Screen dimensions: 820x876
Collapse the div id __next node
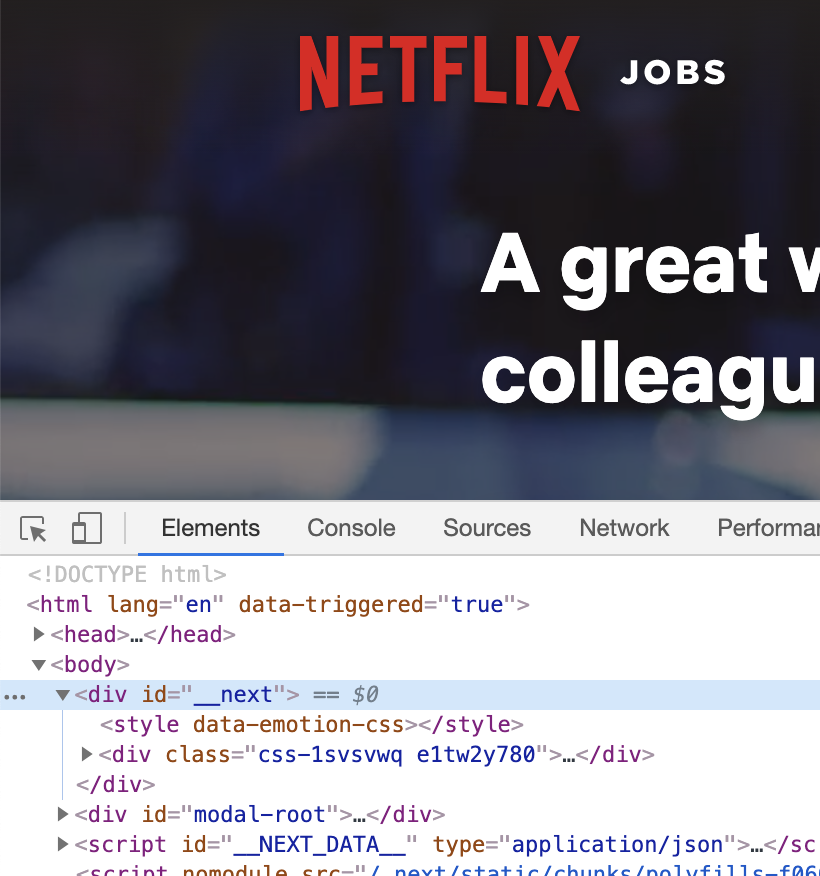click(x=63, y=695)
